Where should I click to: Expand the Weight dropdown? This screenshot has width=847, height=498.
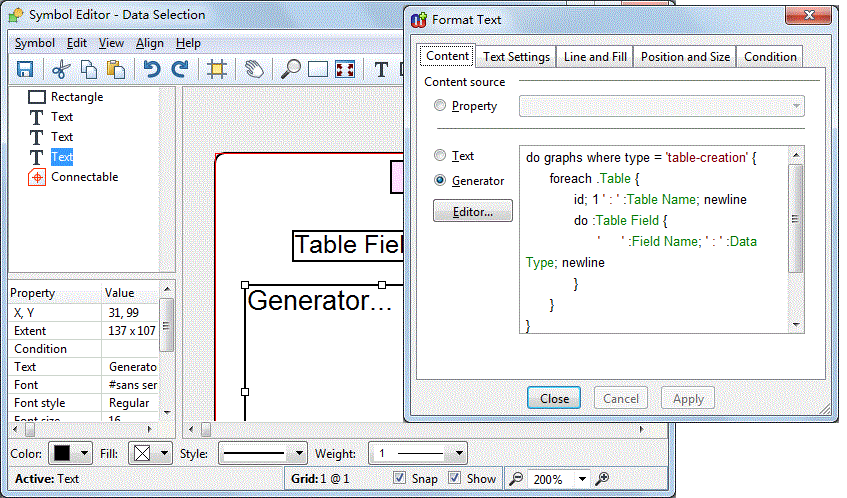pos(417,453)
